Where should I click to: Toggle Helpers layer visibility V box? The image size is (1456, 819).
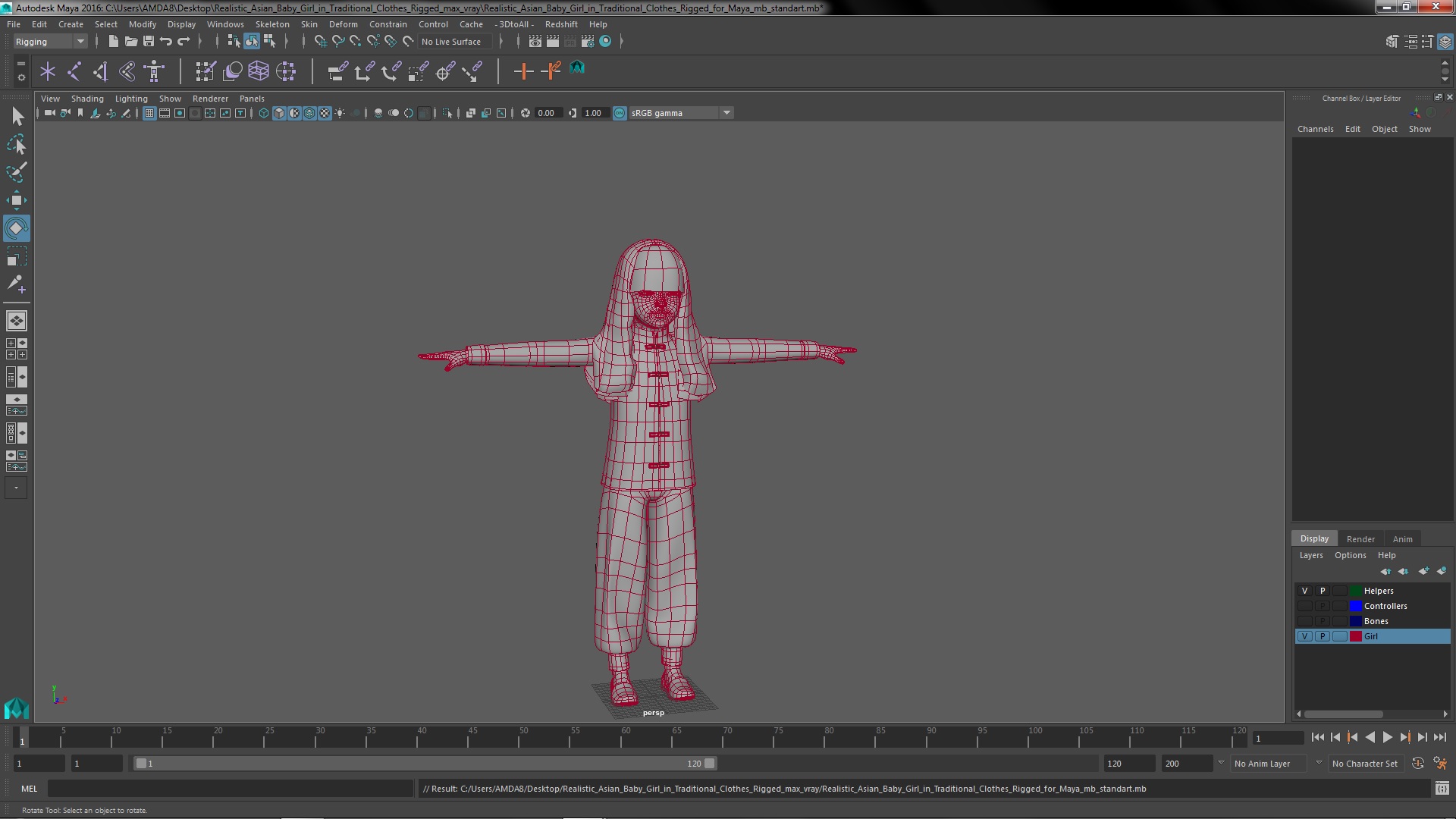point(1304,591)
